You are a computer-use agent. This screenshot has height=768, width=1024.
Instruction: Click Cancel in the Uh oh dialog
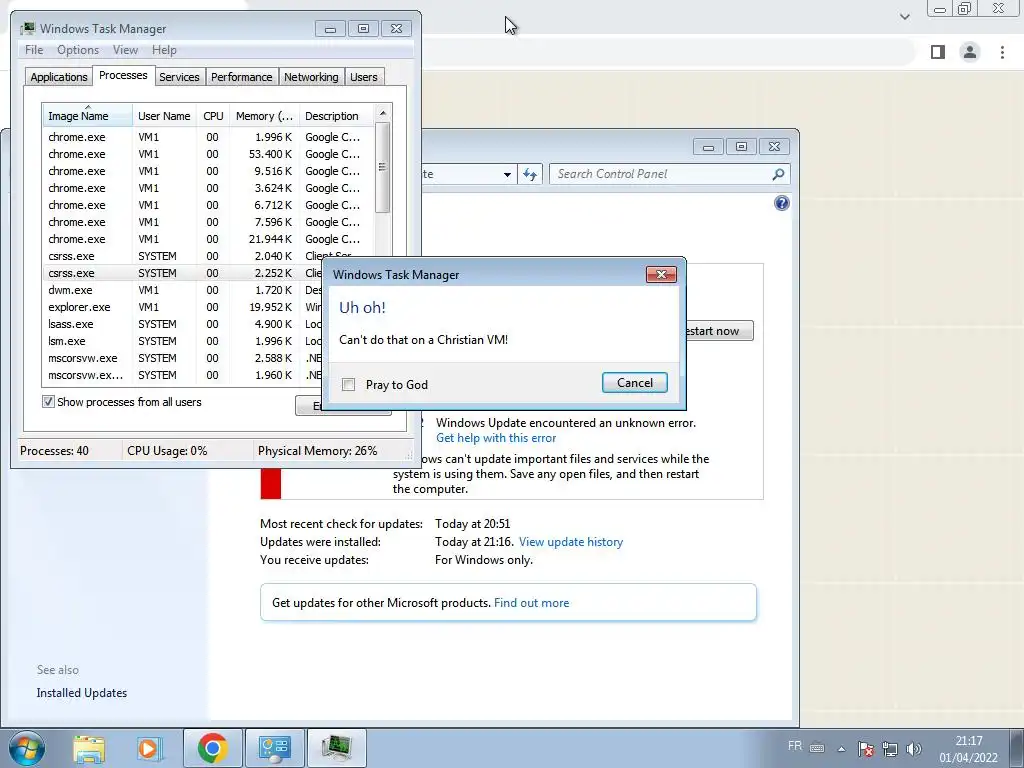[634, 383]
